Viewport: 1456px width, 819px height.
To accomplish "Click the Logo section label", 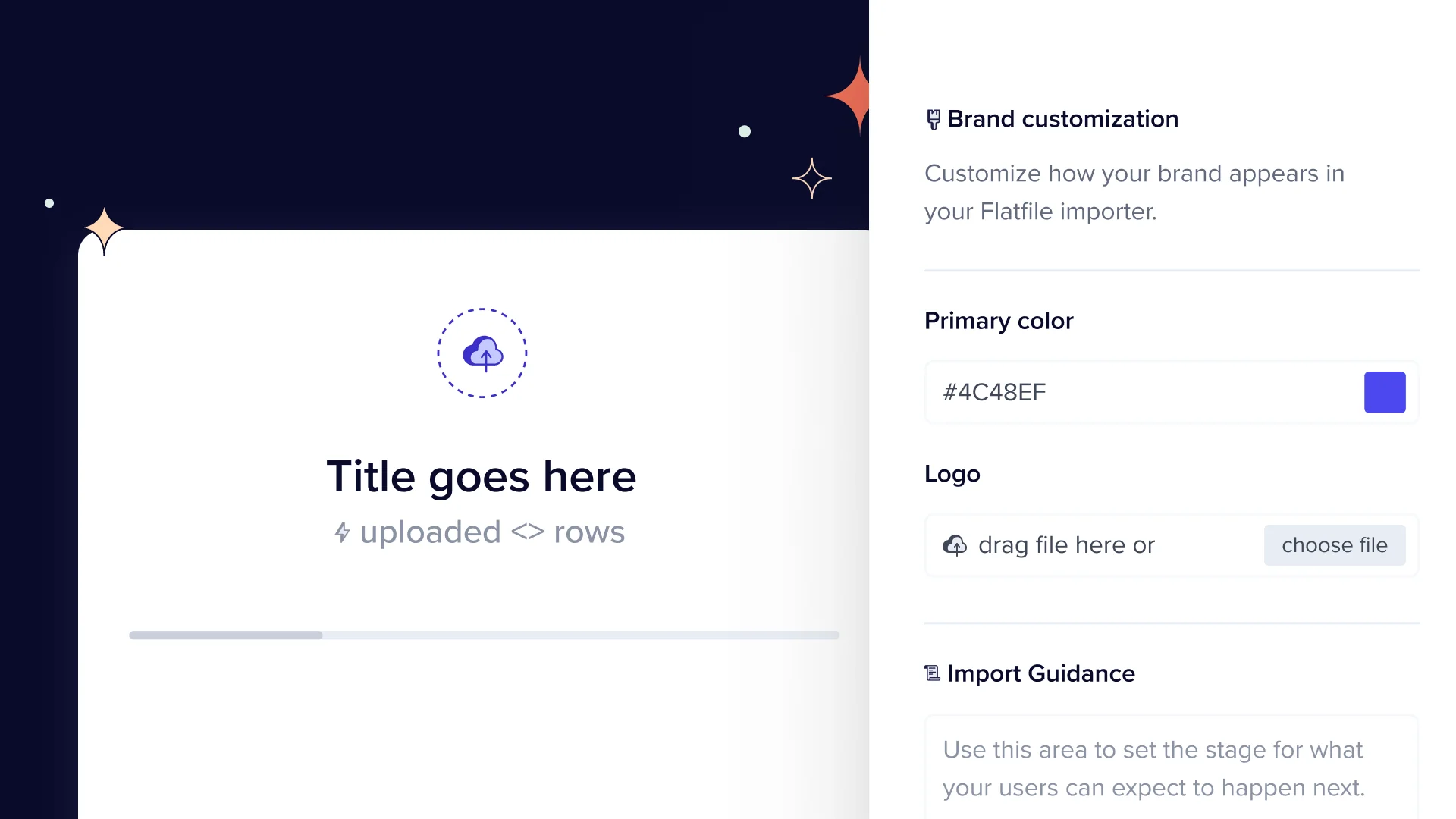I will click(952, 474).
